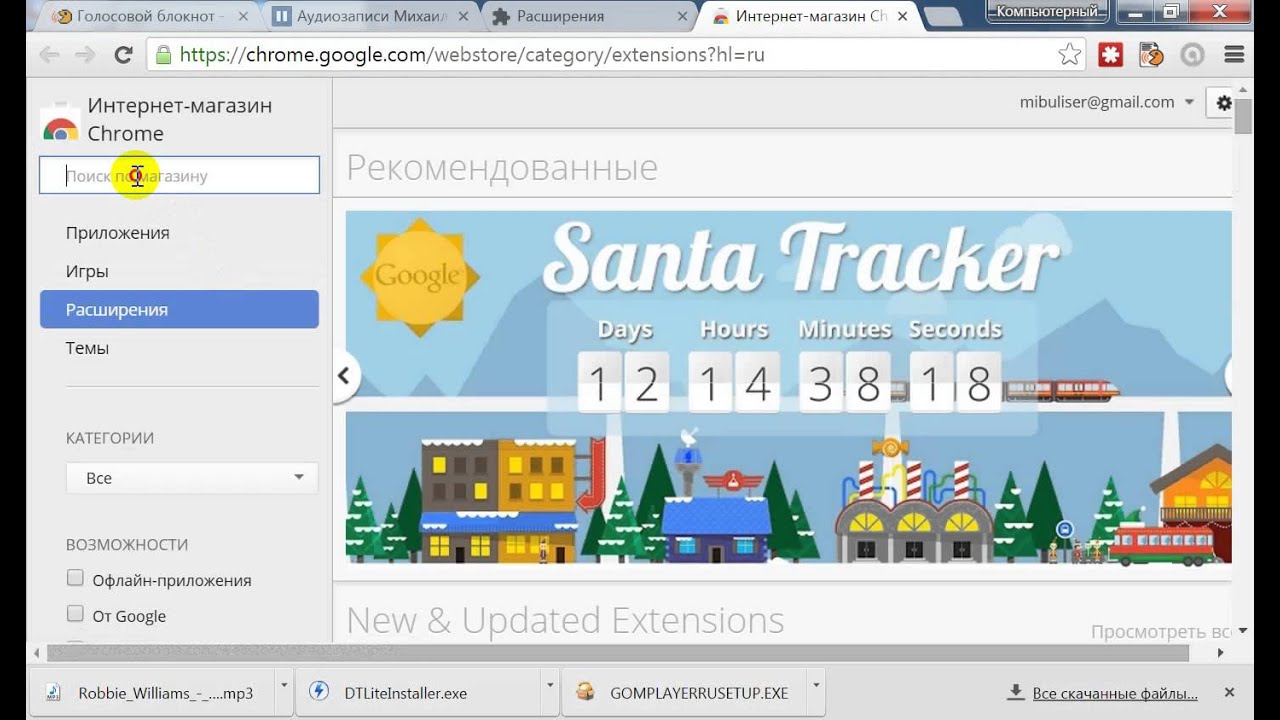Click the horizontal scrollbar right arrow
Viewport: 1280px width, 720px height.
(1220, 653)
